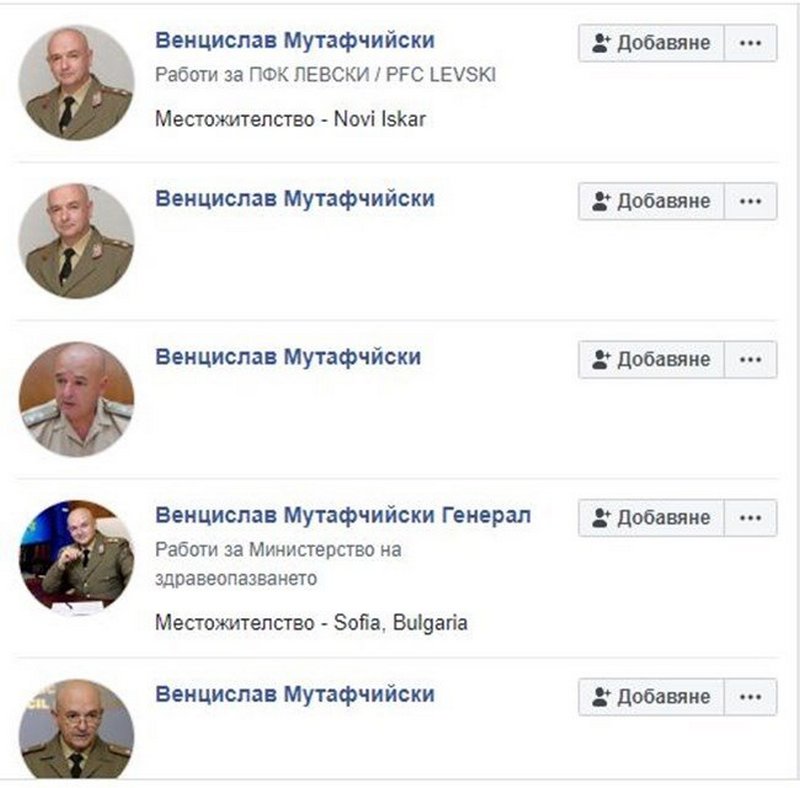The width and height of the screenshot is (800, 788).
Task: Click Добавяне for second search result
Action: [x=651, y=201]
